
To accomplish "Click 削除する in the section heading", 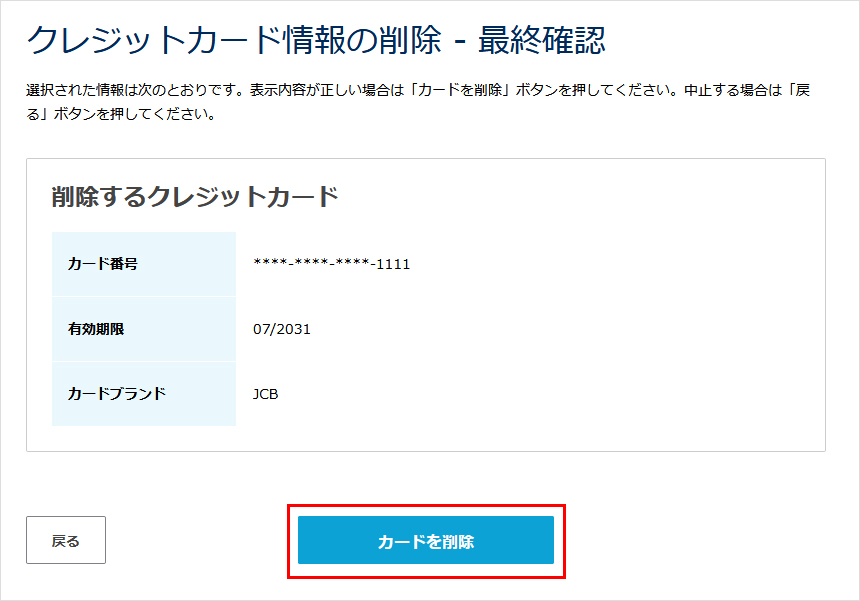I will (x=99, y=196).
